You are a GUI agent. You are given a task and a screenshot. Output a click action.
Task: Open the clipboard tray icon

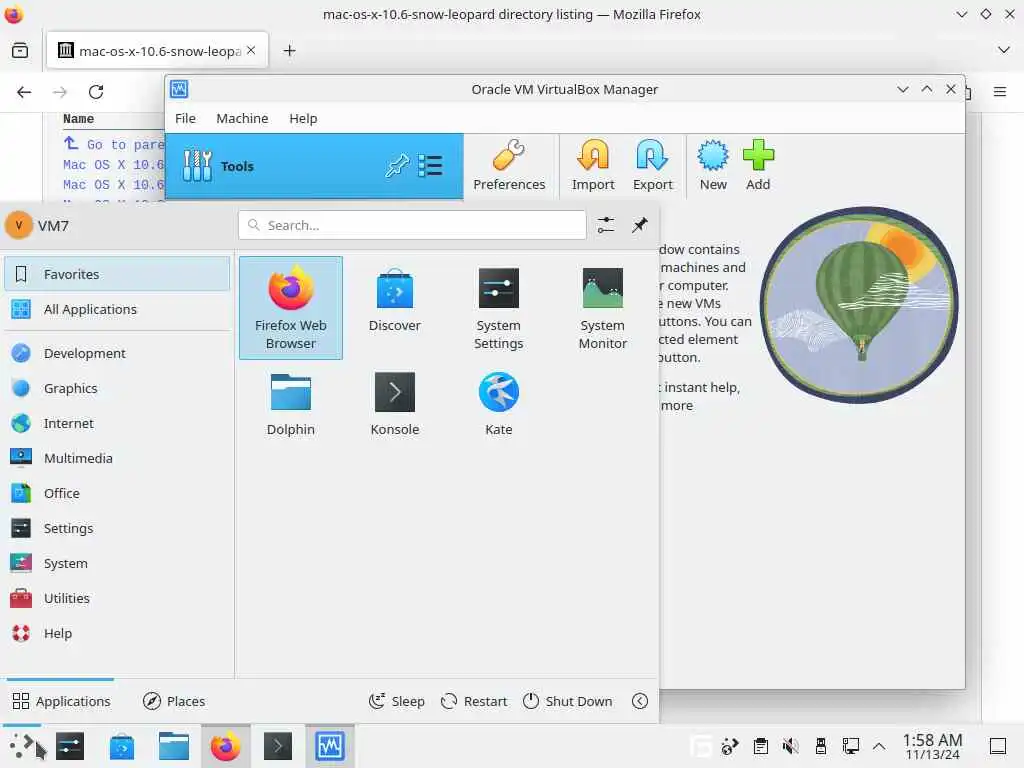tap(760, 746)
